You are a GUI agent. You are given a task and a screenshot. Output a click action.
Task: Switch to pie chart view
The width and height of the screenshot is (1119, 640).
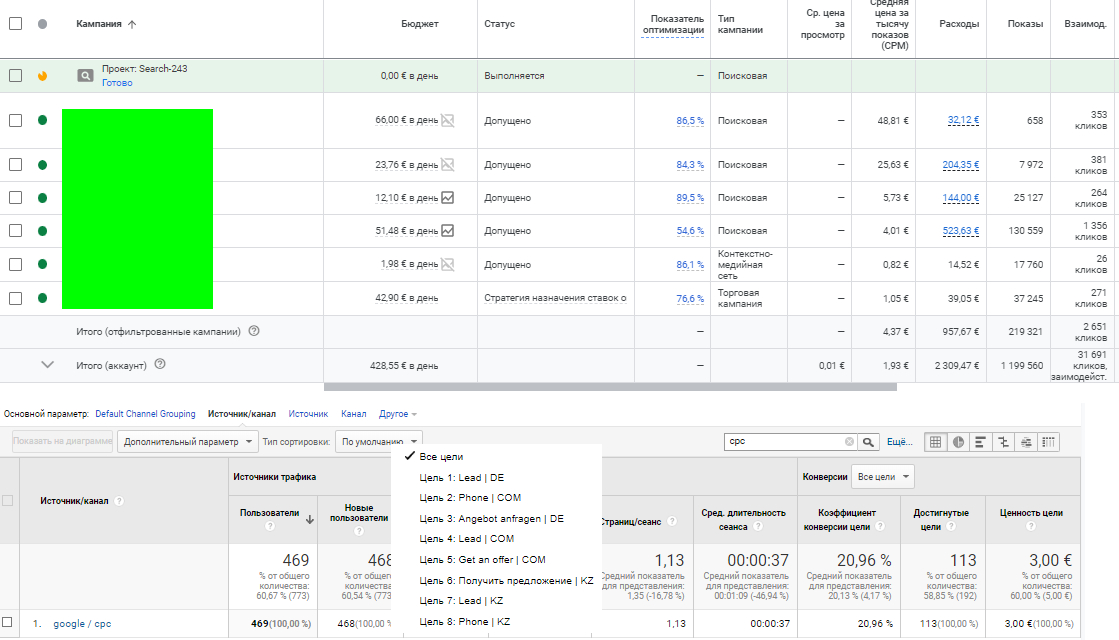[x=957, y=441]
